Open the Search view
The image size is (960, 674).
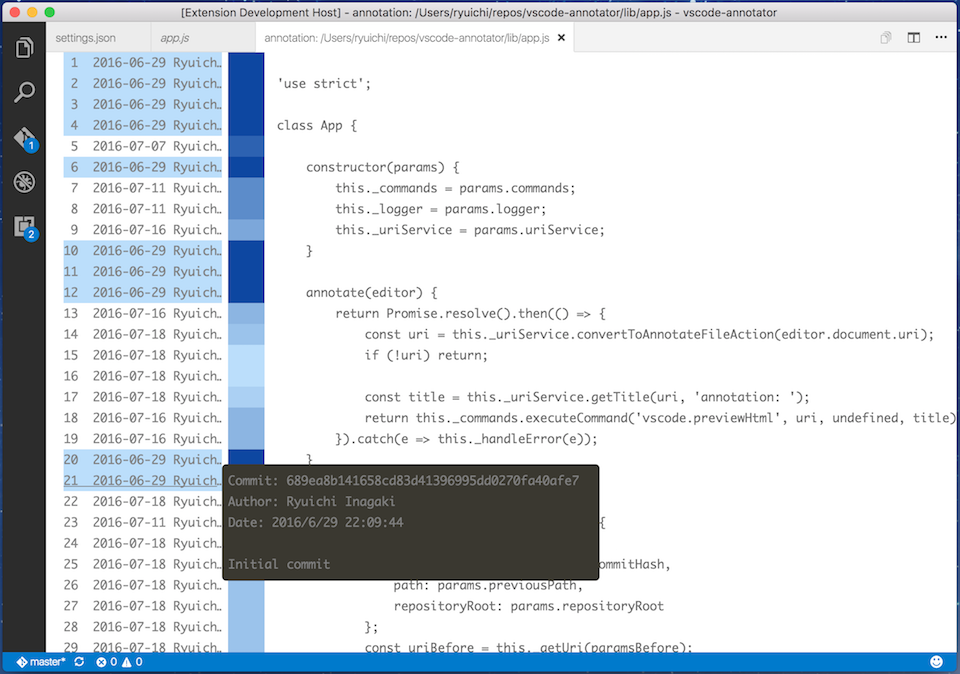tap(24, 91)
